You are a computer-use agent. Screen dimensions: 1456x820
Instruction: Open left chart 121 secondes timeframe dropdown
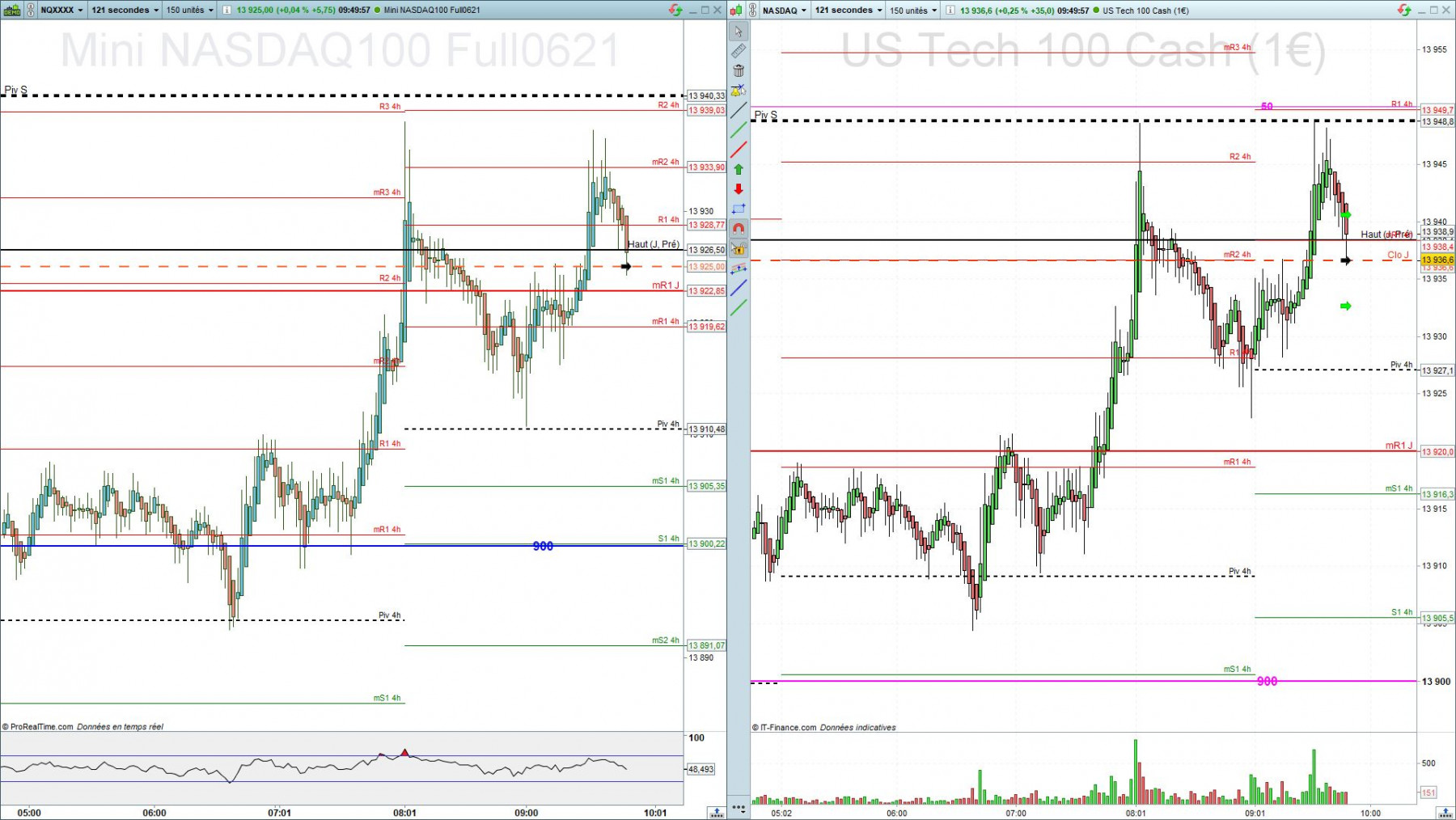(x=125, y=11)
